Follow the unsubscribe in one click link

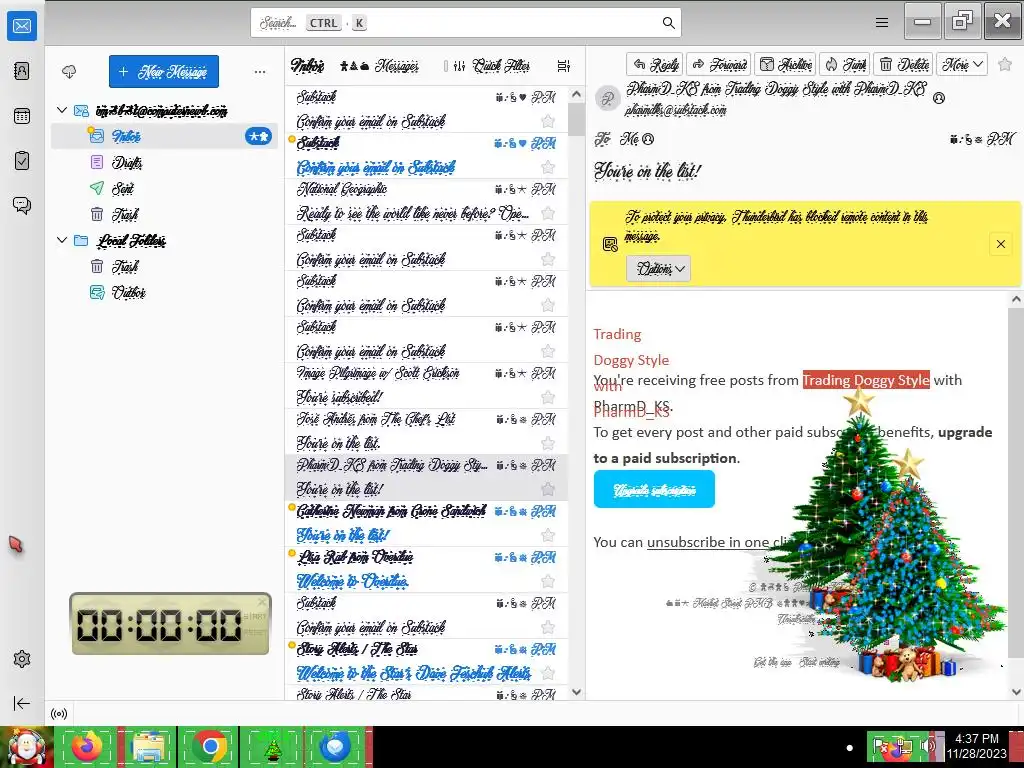coord(718,543)
